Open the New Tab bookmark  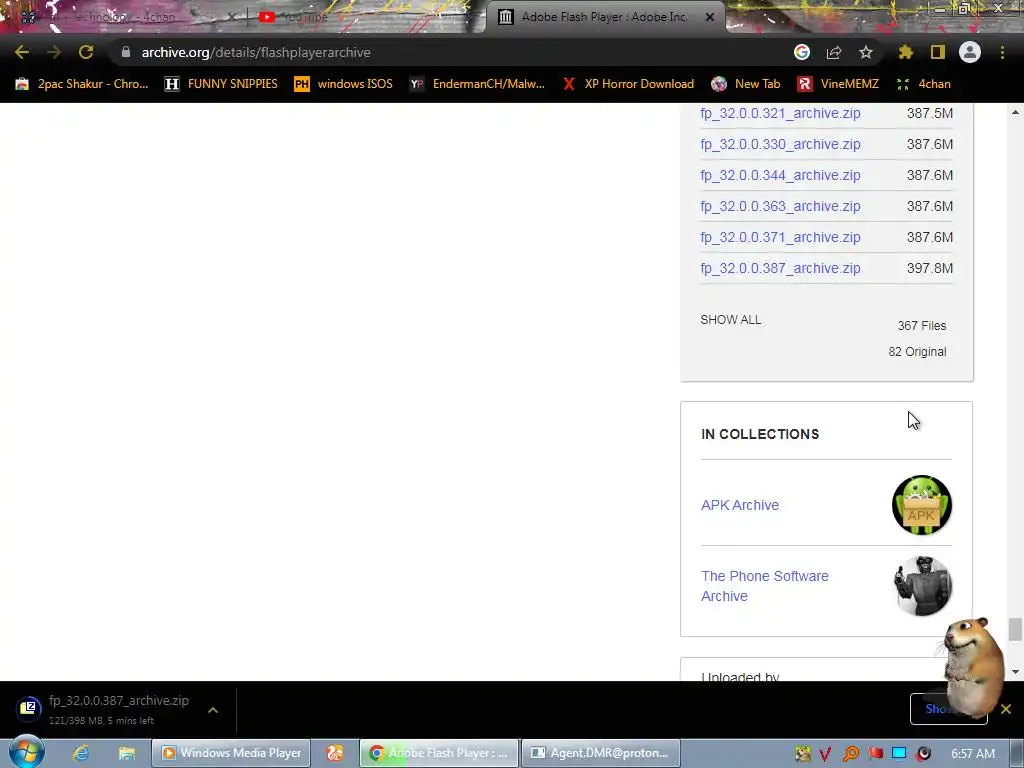tap(746, 84)
